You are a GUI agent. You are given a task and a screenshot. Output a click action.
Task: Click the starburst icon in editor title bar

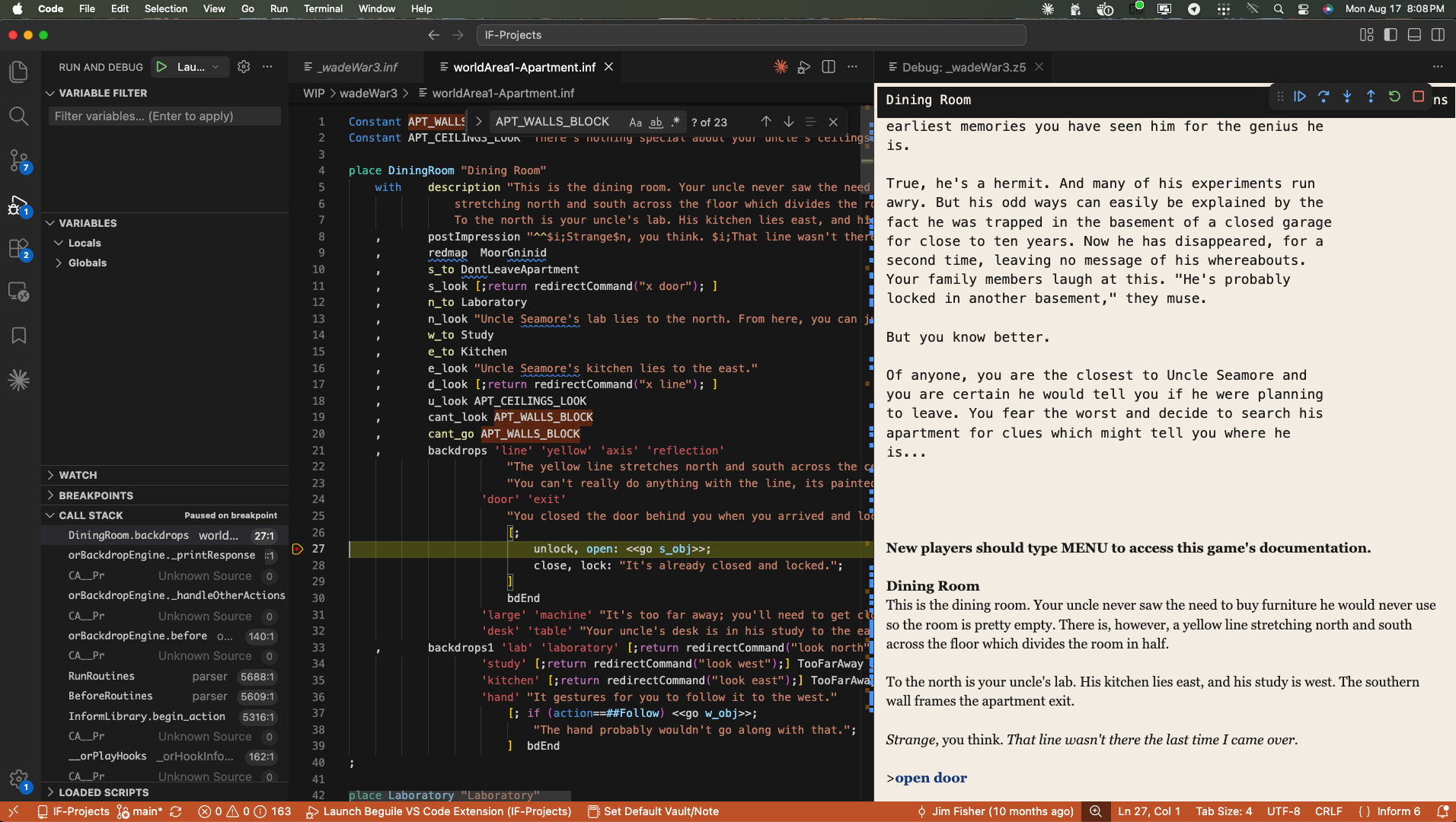(x=781, y=67)
